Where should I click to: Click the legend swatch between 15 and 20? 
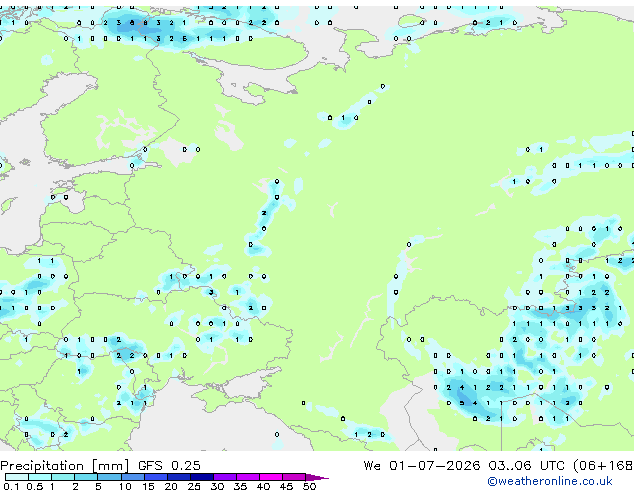(x=156, y=477)
